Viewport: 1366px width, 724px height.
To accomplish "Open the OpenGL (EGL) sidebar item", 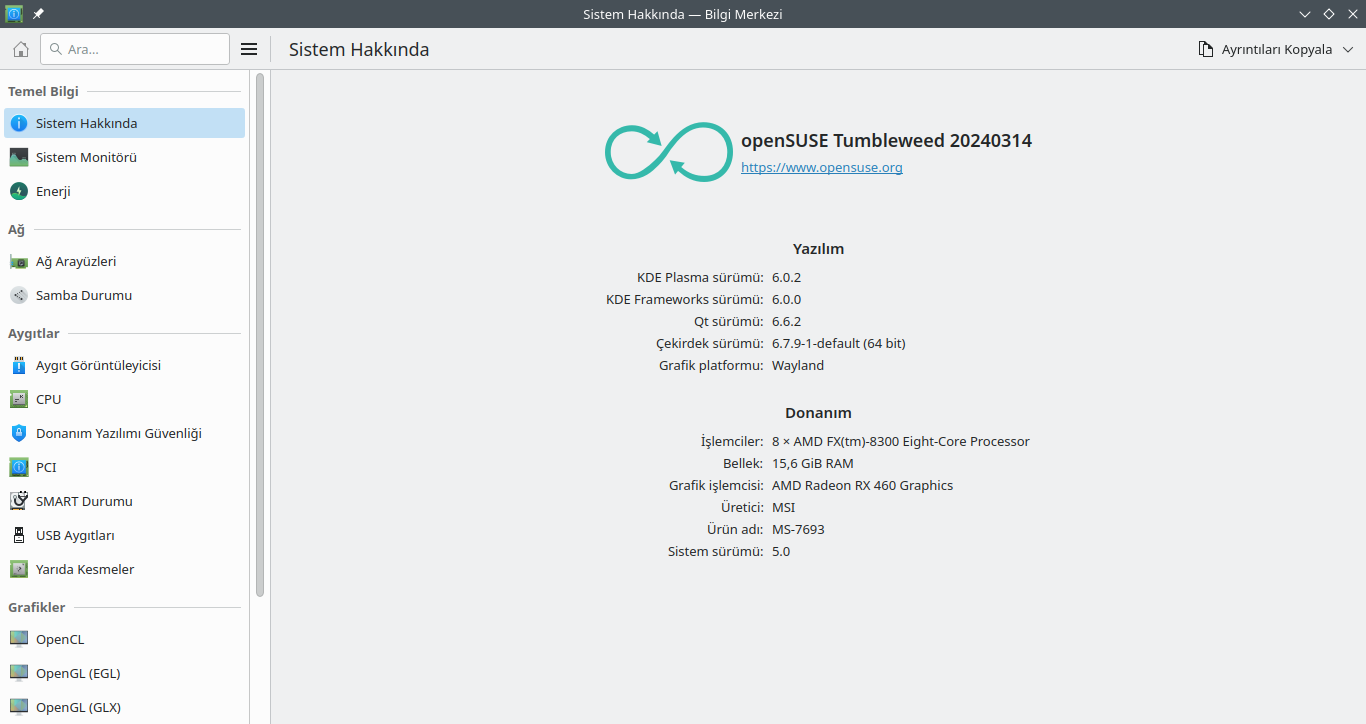I will (x=78, y=673).
